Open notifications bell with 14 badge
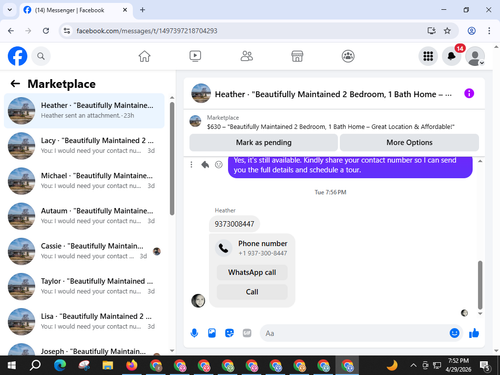This screenshot has width=500, height=375. pos(452,56)
